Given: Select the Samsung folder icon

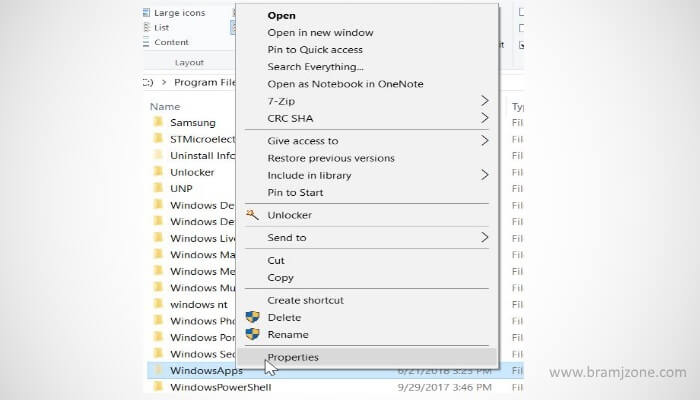Looking at the screenshot, I should (x=158, y=122).
